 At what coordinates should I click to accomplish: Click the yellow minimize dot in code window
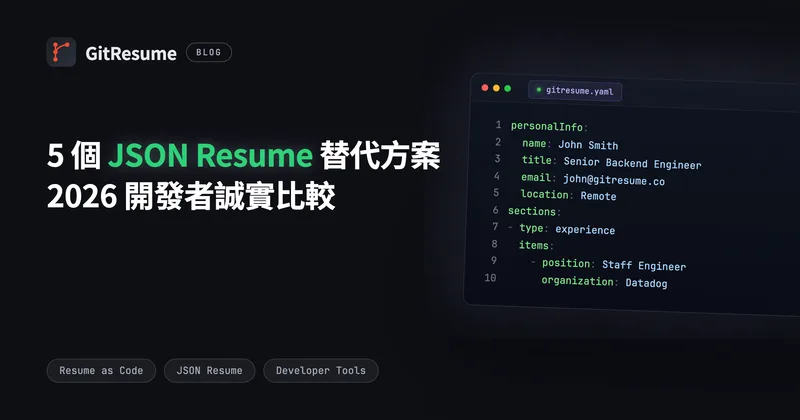496,88
